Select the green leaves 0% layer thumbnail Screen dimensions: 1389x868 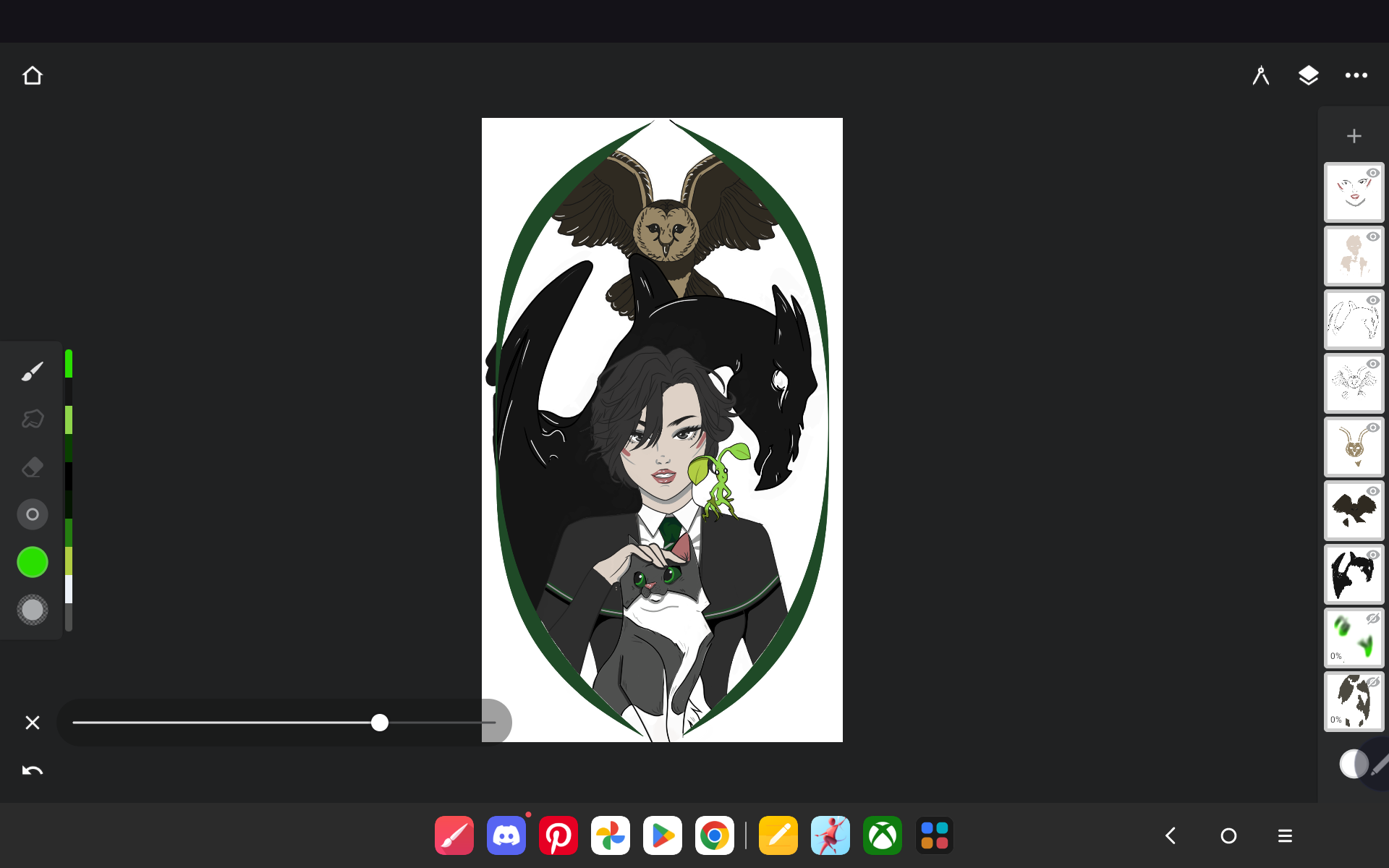[x=1354, y=638]
